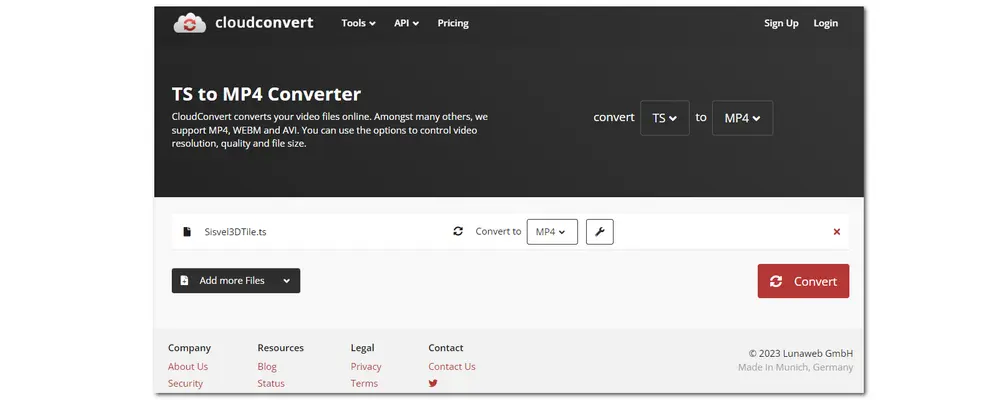Image resolution: width=1000 pixels, height=400 pixels.
Task: Click Sign Up in the header
Action: pyautogui.click(x=781, y=23)
